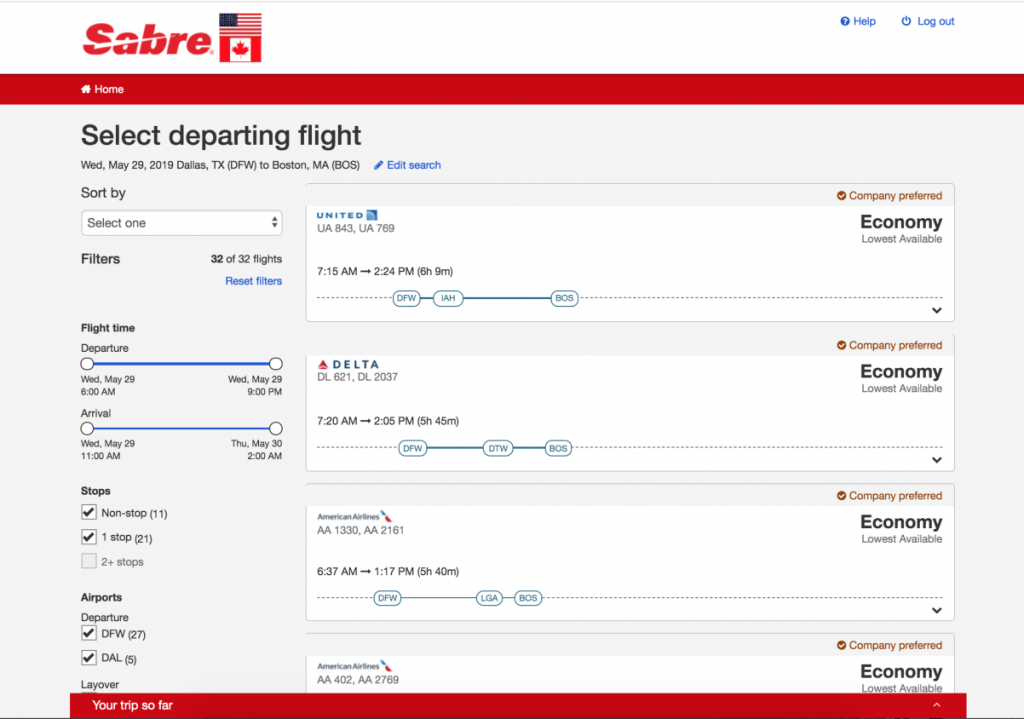Viewport: 1024px width, 719px height.
Task: Click the 32 of 32 flights count
Action: [246, 259]
